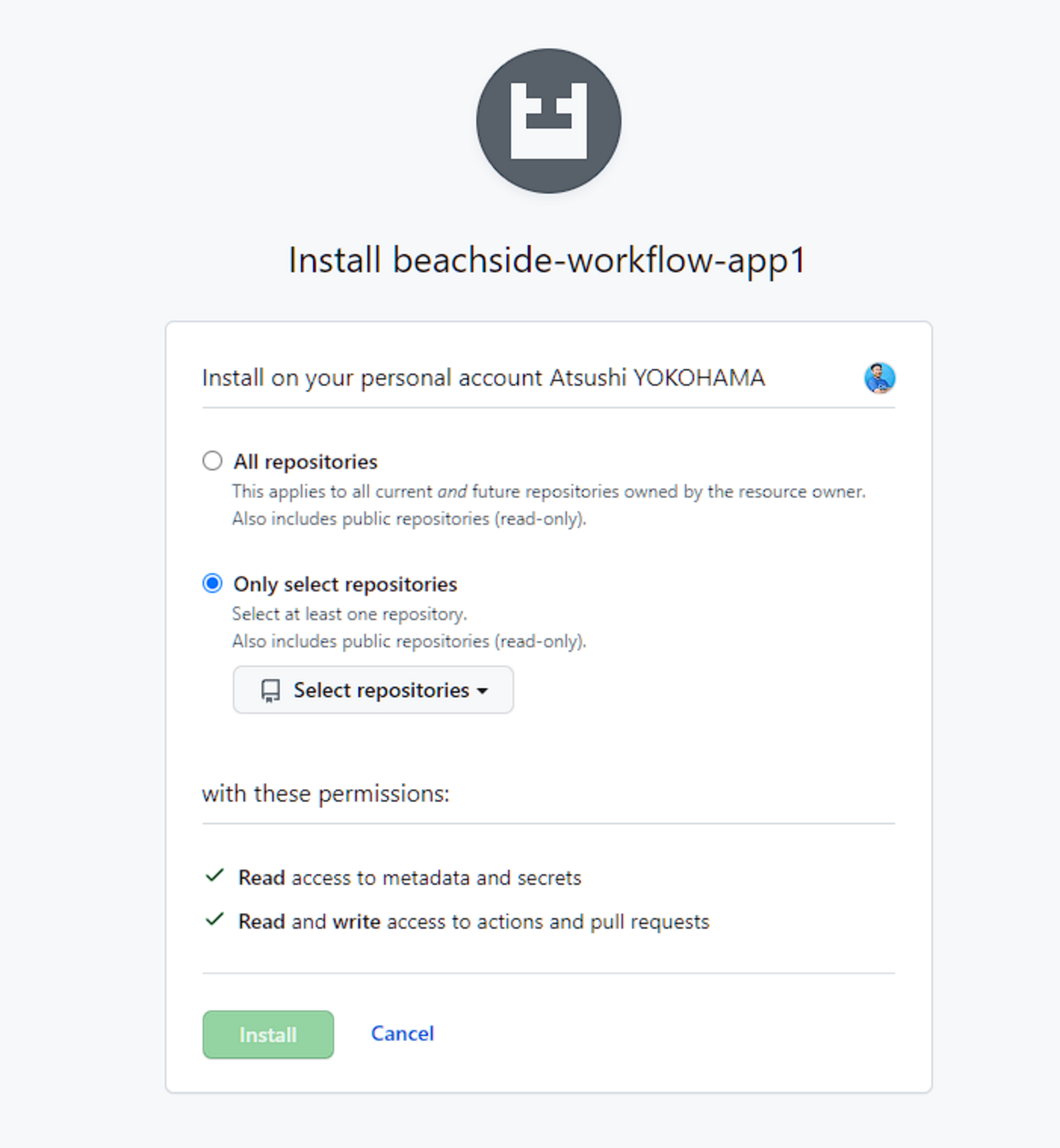This screenshot has width=1060, height=1148.
Task: Expand the repository selection picker
Action: [x=373, y=690]
